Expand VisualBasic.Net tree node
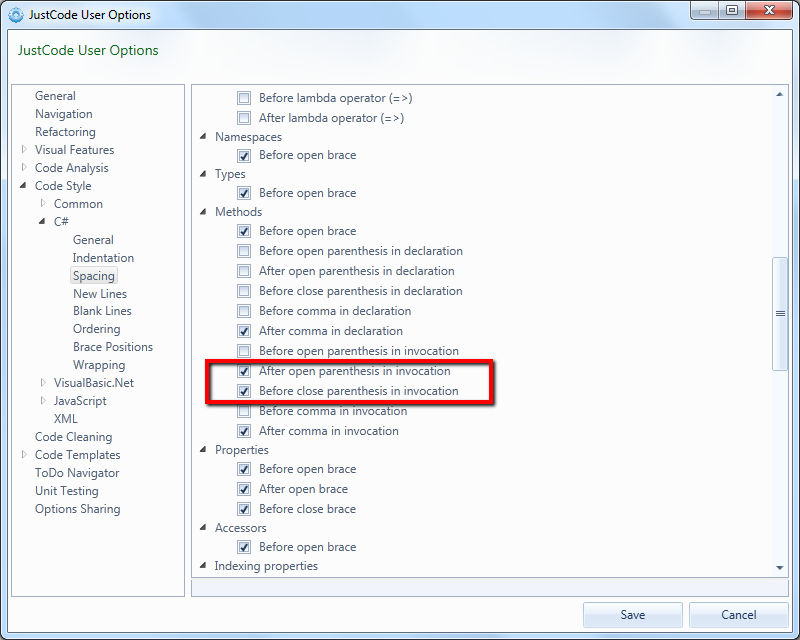The image size is (800, 640). point(43,382)
